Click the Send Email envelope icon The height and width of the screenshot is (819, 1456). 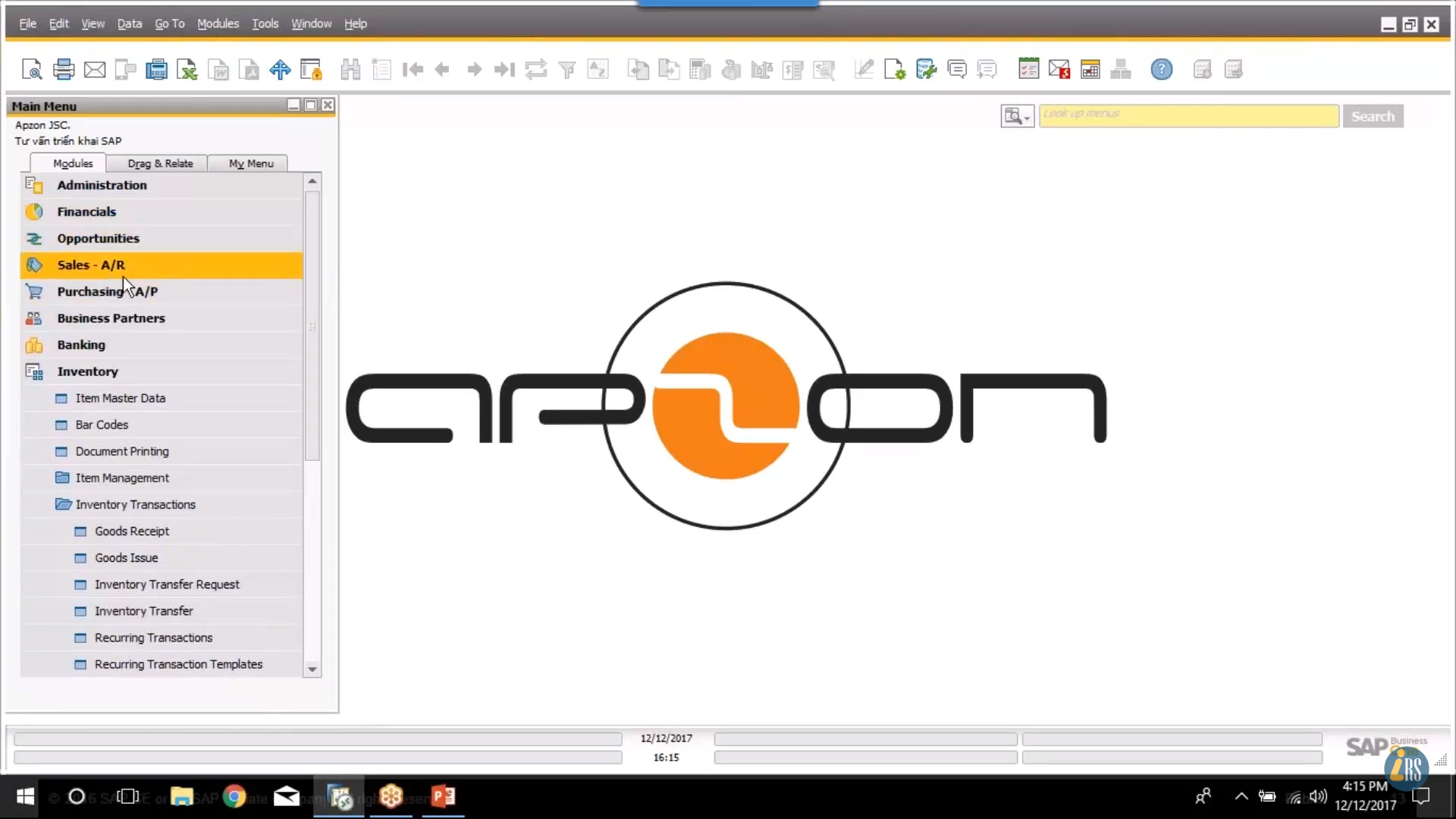click(95, 70)
